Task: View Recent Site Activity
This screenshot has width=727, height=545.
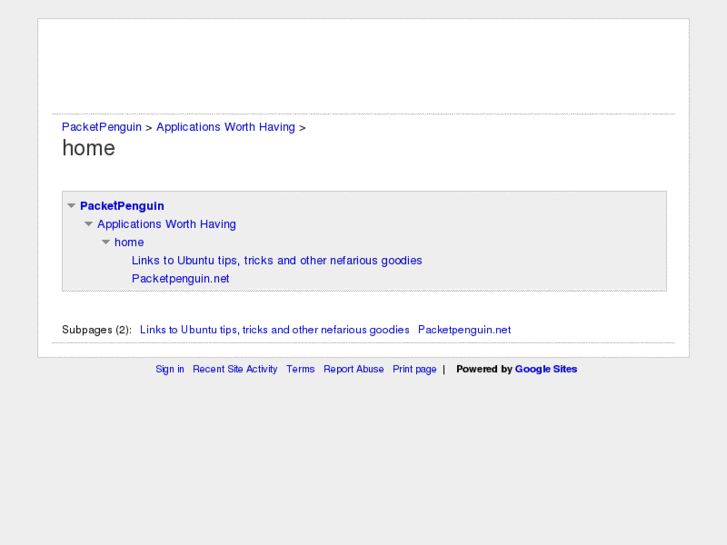Action: pyautogui.click(x=235, y=369)
